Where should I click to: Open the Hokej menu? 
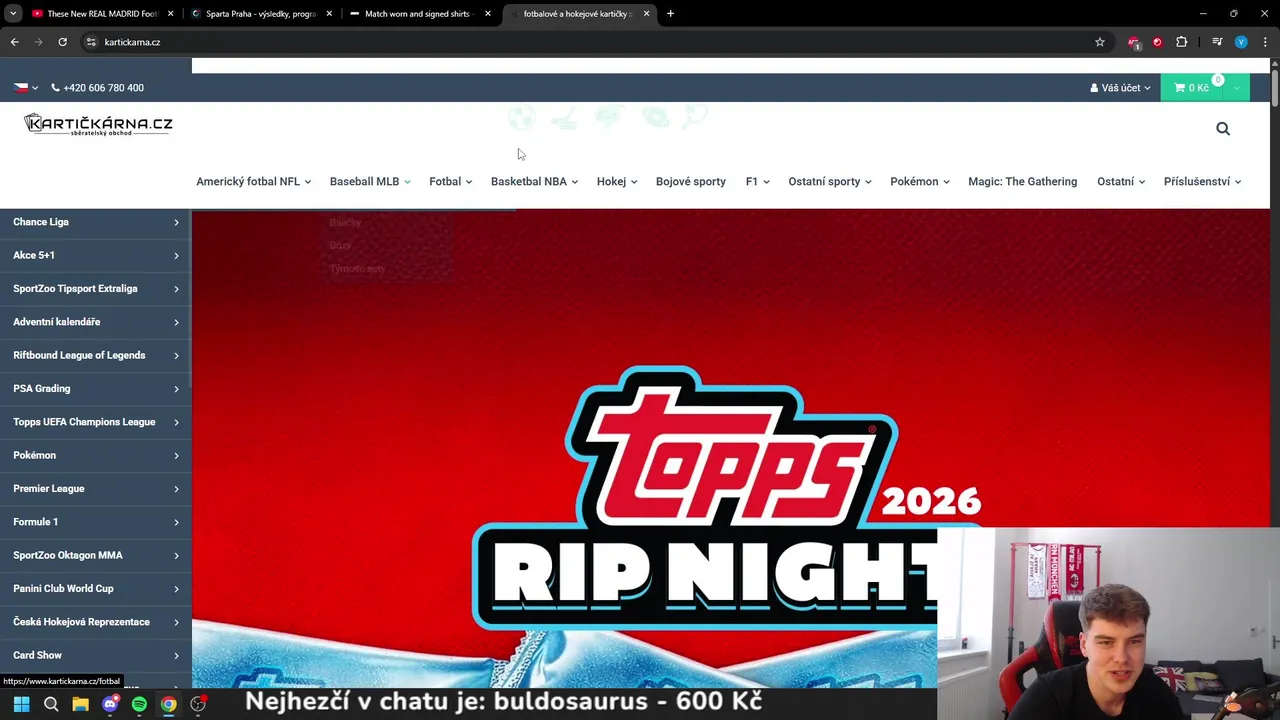pos(616,181)
